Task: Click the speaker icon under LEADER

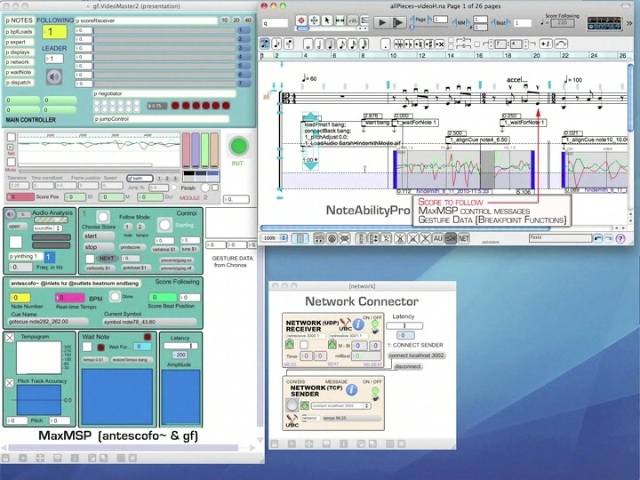Action: click(53, 77)
